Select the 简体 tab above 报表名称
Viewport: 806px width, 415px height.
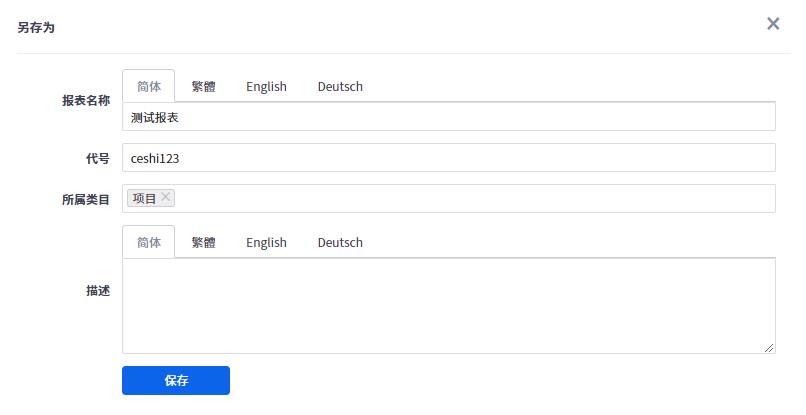pos(148,86)
